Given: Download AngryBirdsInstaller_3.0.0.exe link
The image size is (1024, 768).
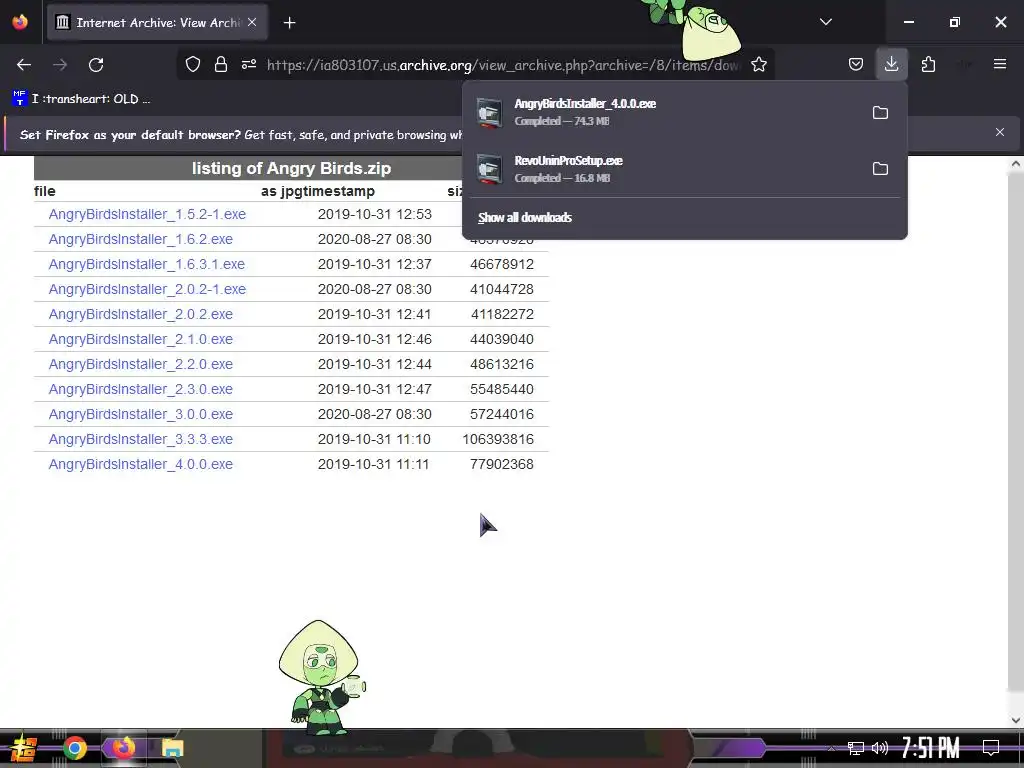Looking at the screenshot, I should pos(140,414).
